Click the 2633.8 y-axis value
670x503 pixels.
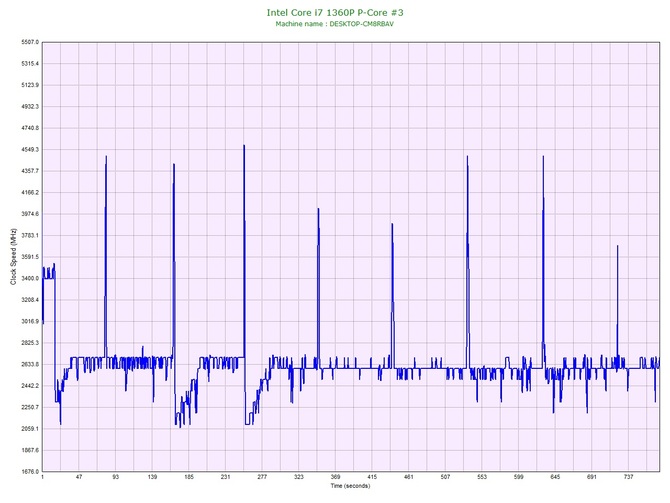(30, 364)
